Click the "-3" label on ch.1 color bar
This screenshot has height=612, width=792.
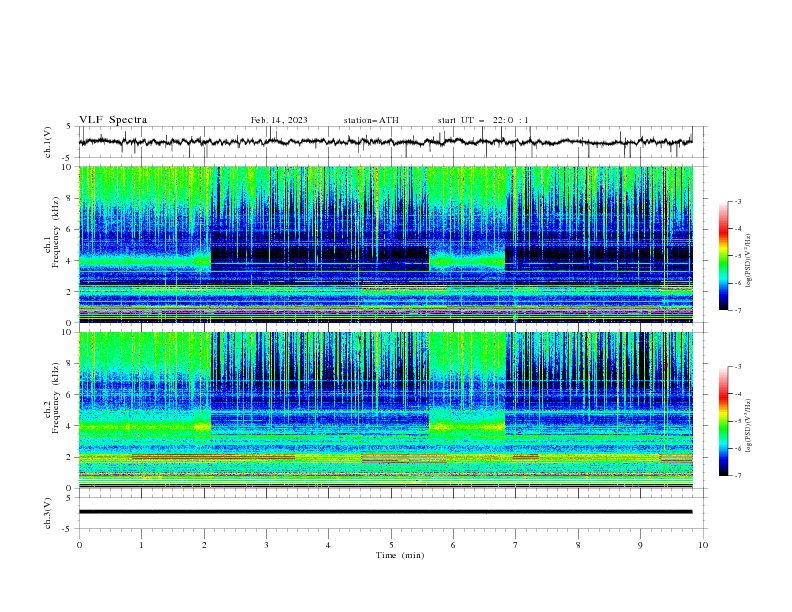(737, 201)
